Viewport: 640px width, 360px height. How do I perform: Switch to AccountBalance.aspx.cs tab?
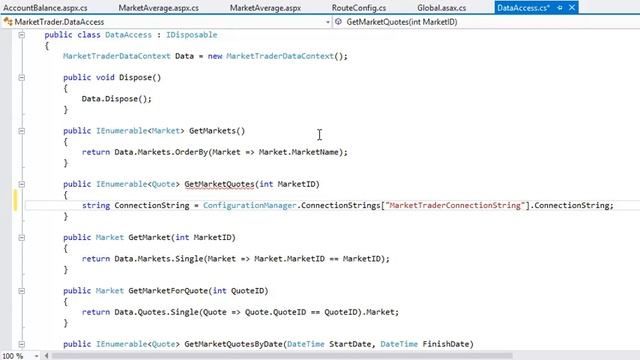pyautogui.click(x=45, y=7)
